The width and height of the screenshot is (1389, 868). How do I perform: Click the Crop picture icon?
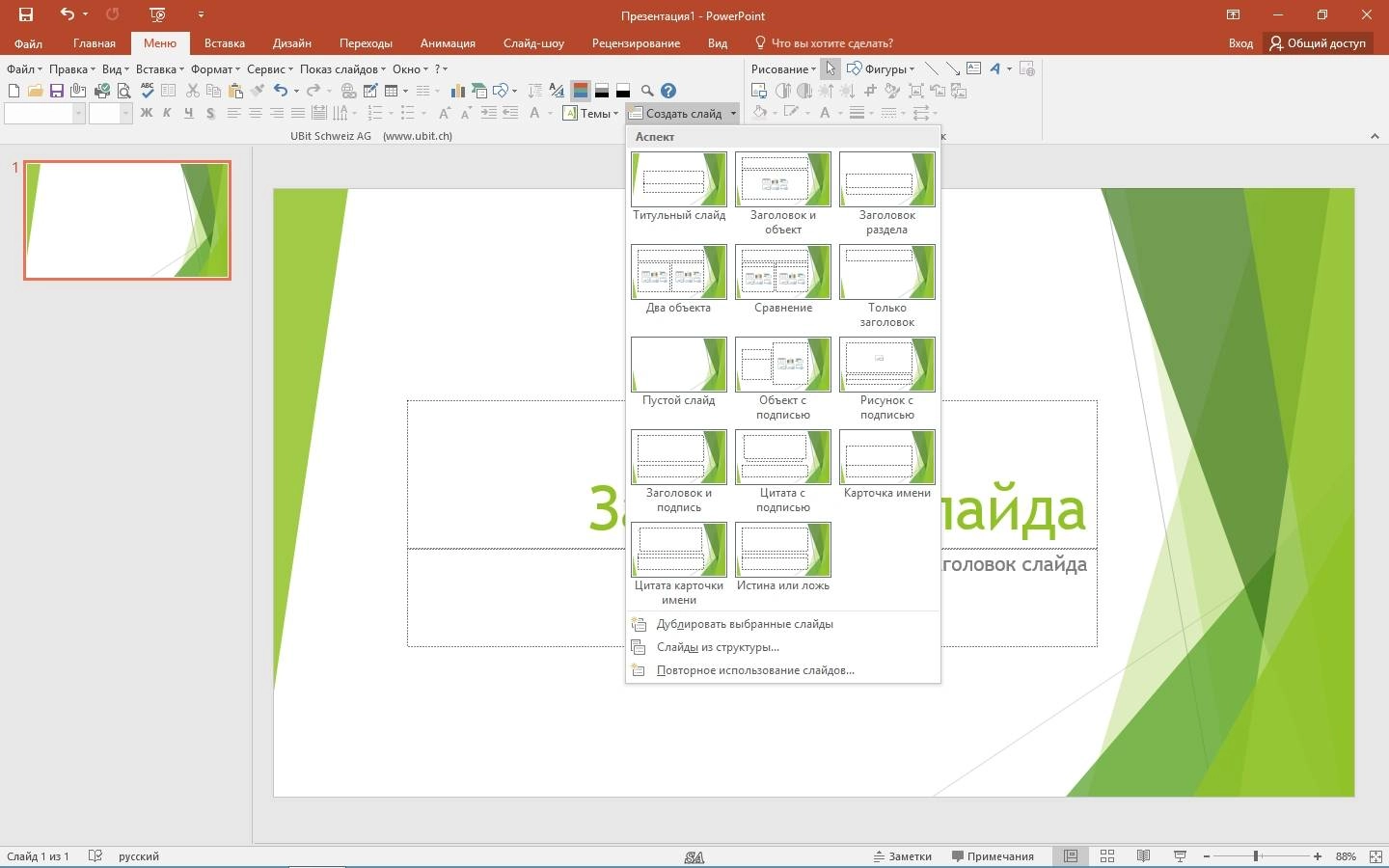(x=870, y=91)
